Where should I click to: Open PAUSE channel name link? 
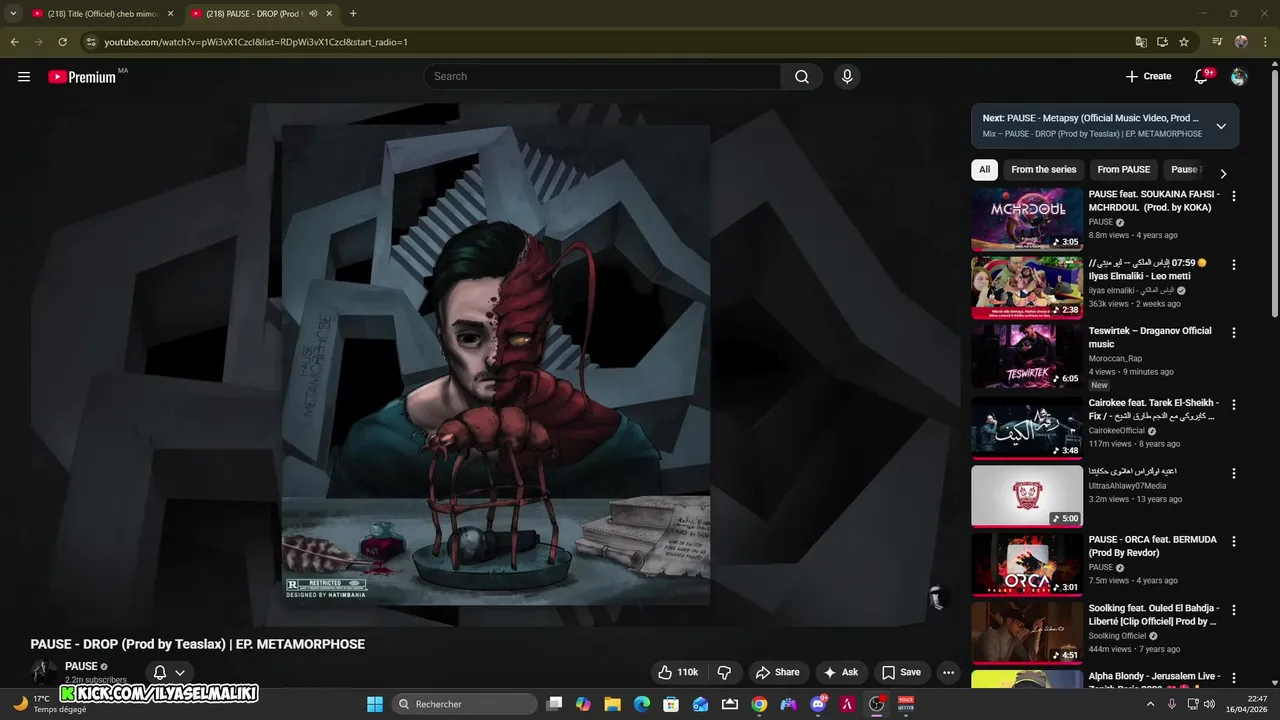(81, 666)
